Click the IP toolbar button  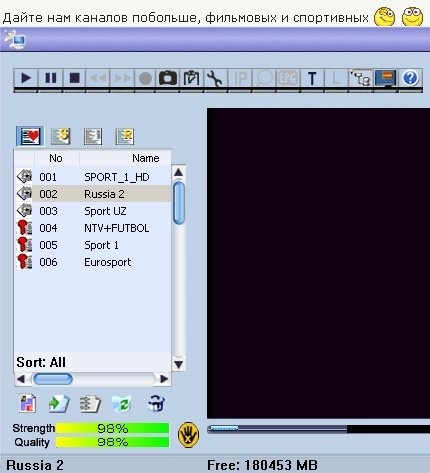pos(240,78)
